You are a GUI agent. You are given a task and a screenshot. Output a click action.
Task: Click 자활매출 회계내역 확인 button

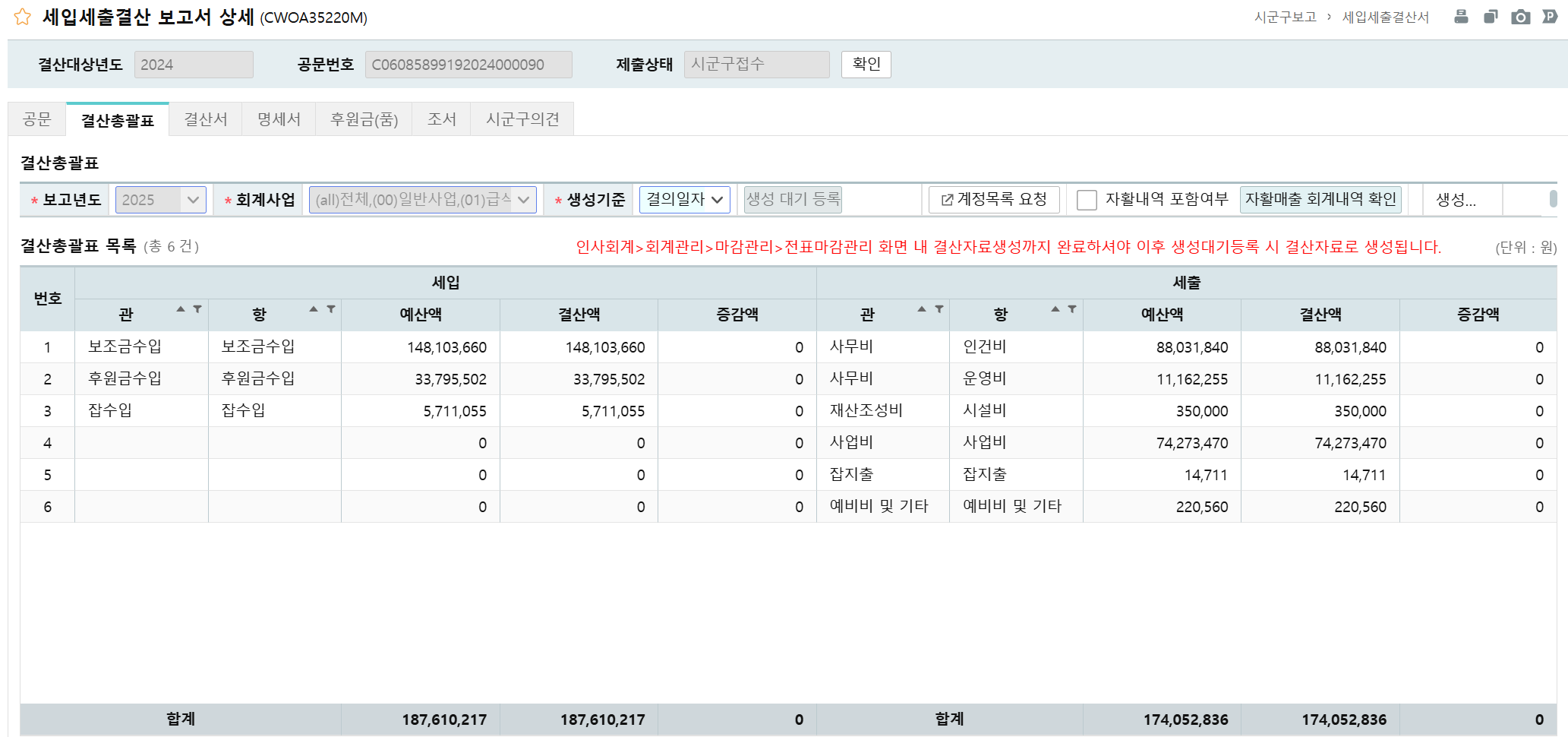click(x=1320, y=200)
